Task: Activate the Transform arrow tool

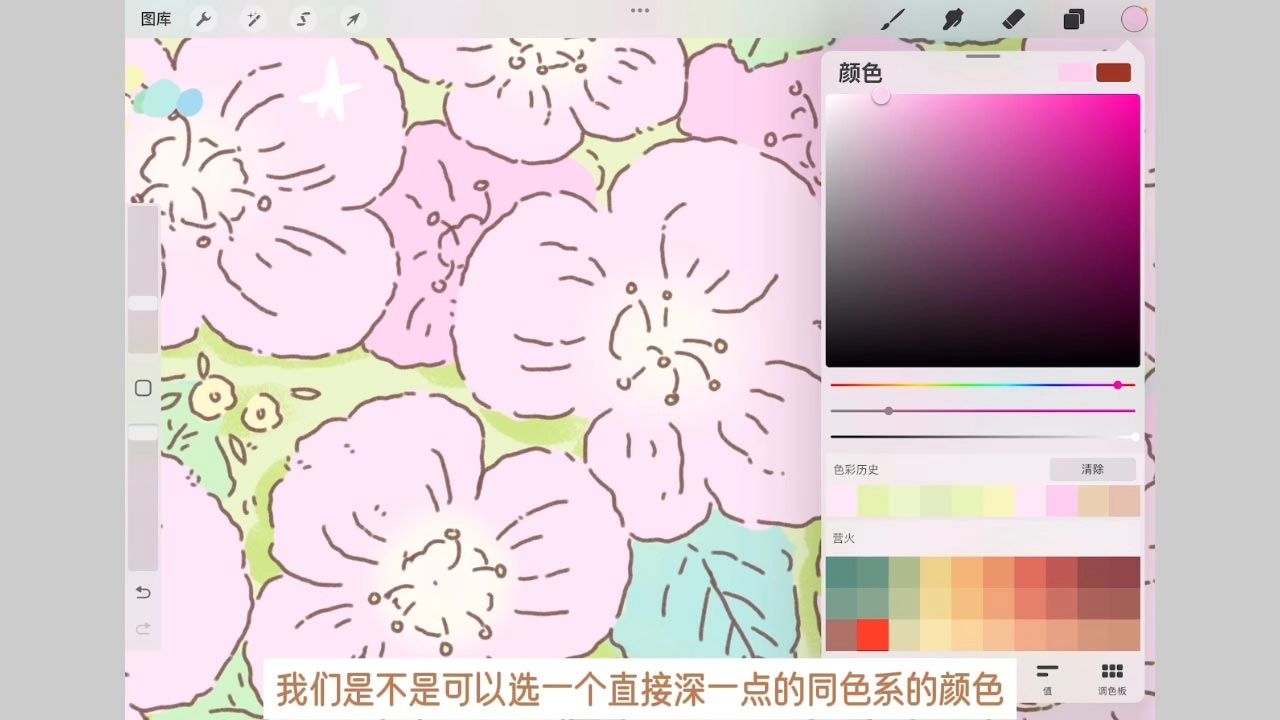Action: pyautogui.click(x=353, y=19)
